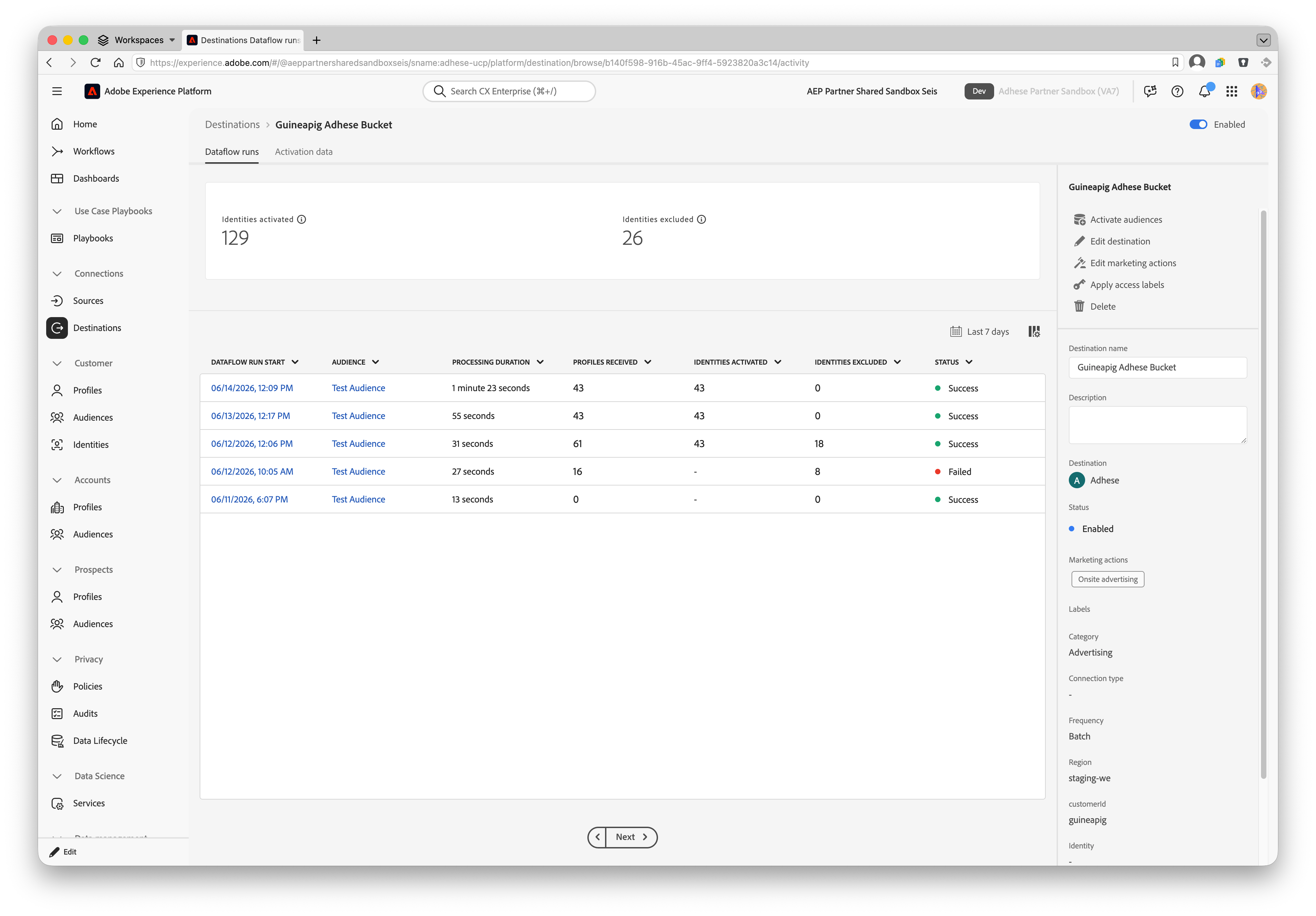Click the Onsite advertising marketing action tag
Image resolution: width=1316 pixels, height=916 pixels.
click(1108, 579)
